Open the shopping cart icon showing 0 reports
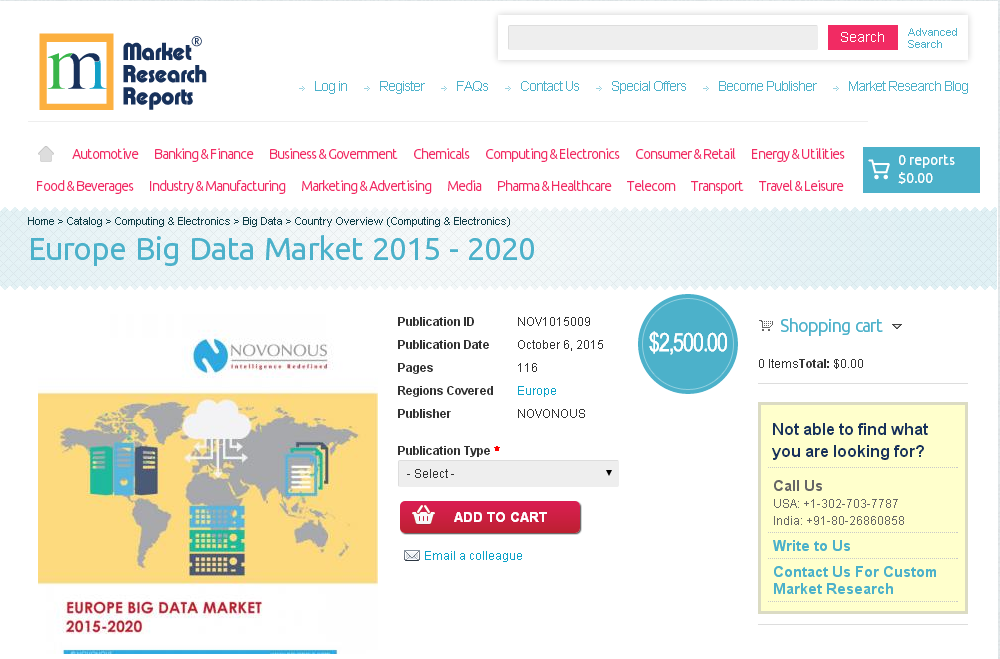Viewport: 1000px width, 659px height. click(879, 170)
